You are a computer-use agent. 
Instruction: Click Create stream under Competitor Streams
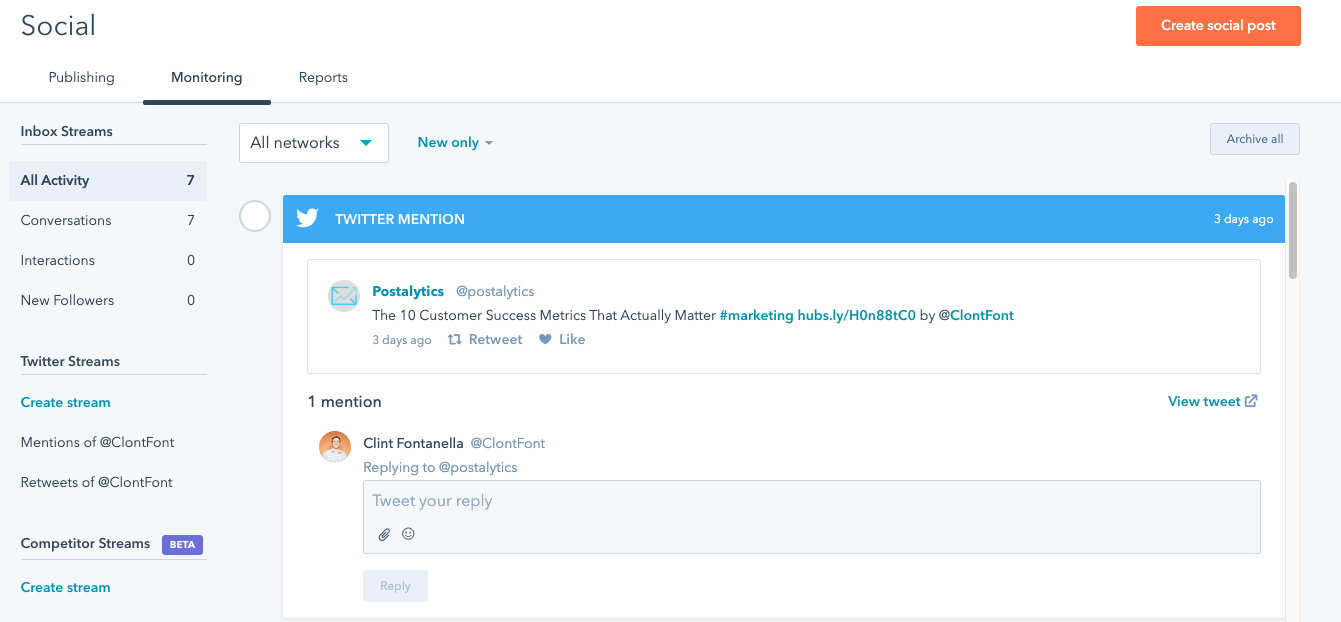pos(66,587)
